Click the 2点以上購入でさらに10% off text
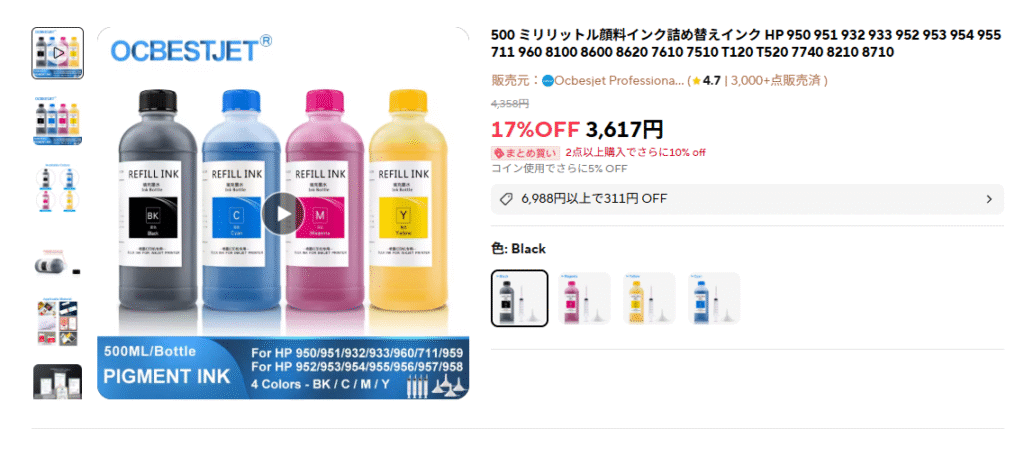Image resolution: width=1024 pixels, height=457 pixels. 635,153
